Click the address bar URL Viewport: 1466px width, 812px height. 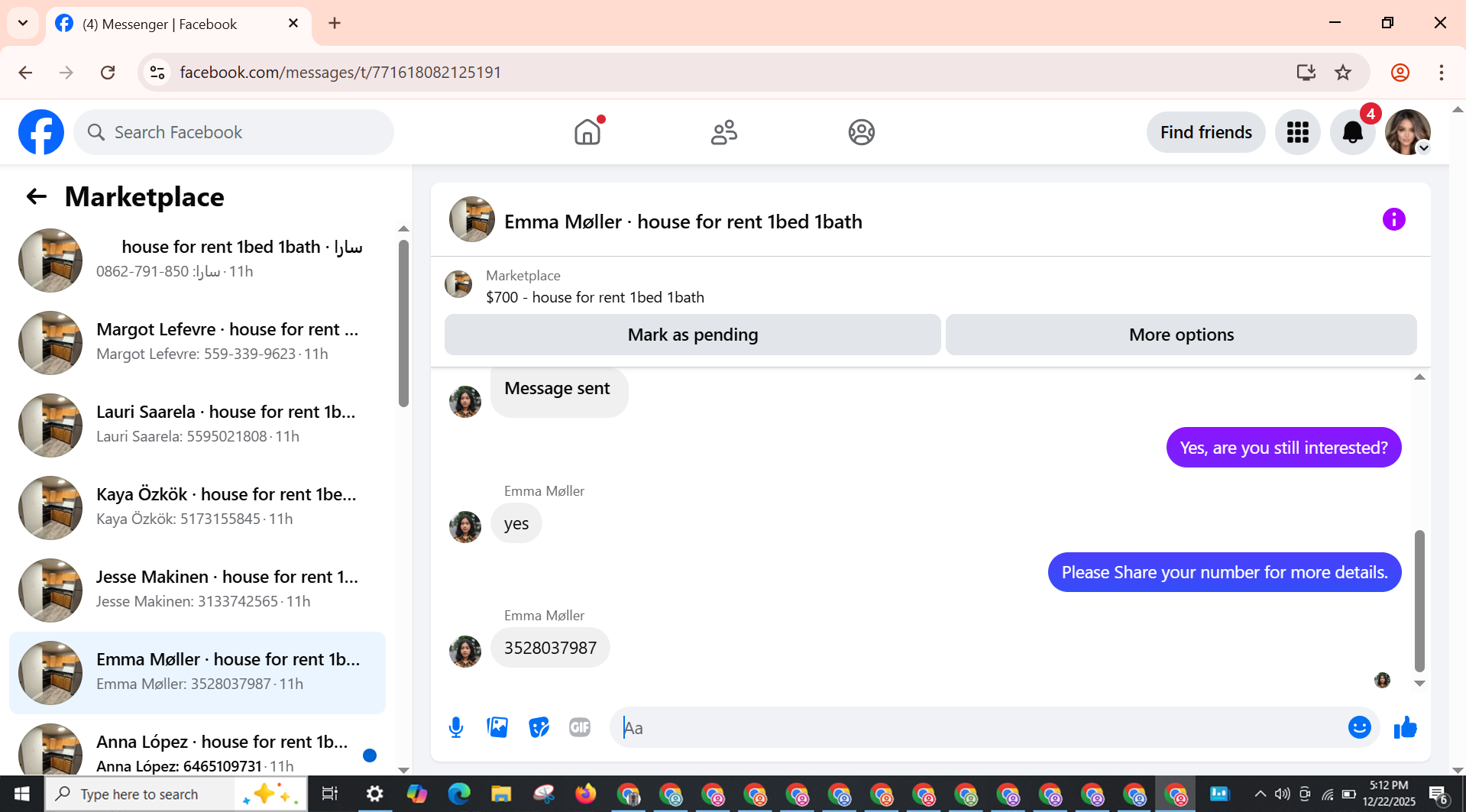click(x=340, y=73)
